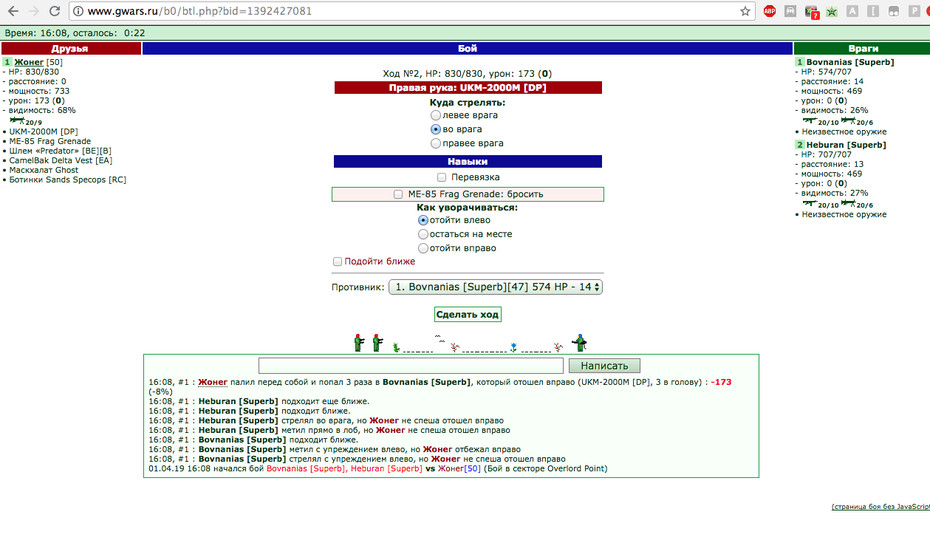The height and width of the screenshot is (543, 930).
Task: Open the green star extension
Action: 832,12
